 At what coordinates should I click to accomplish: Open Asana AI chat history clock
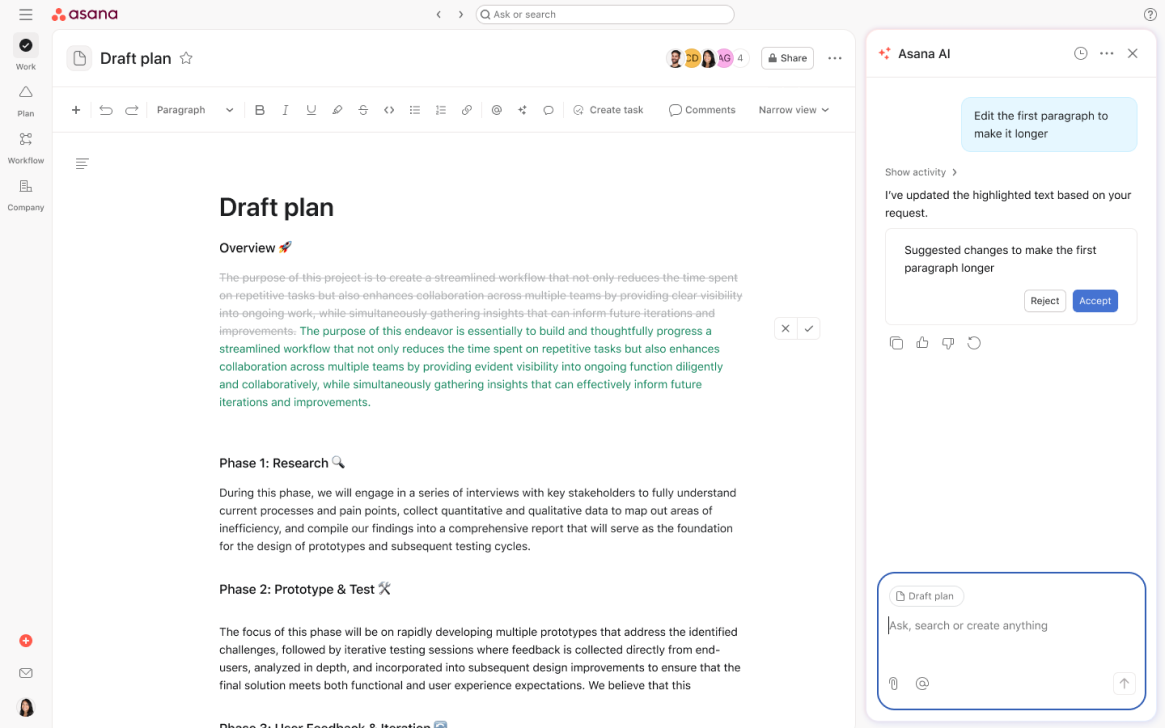click(x=1080, y=53)
